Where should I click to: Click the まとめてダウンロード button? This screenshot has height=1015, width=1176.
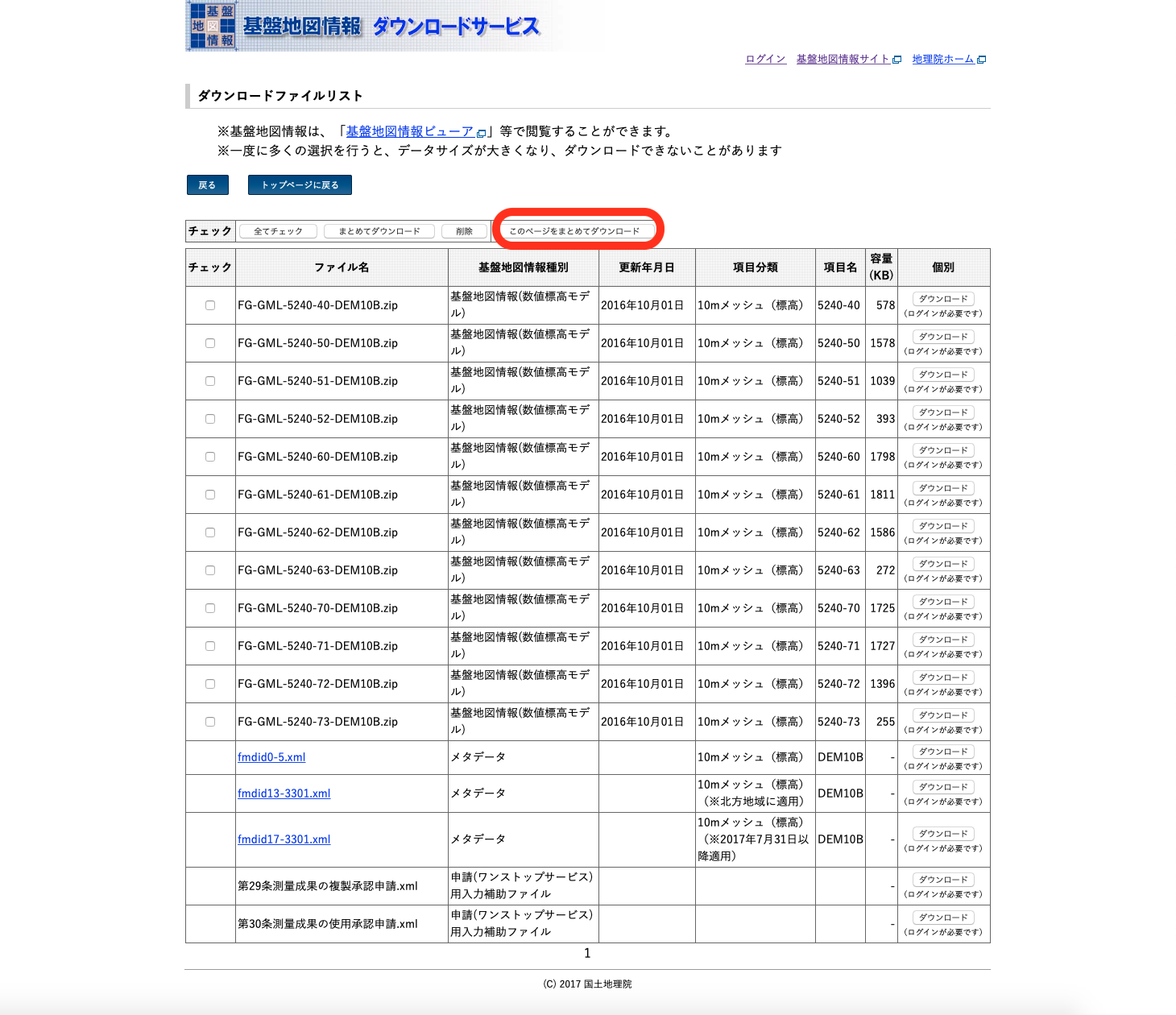click(379, 230)
